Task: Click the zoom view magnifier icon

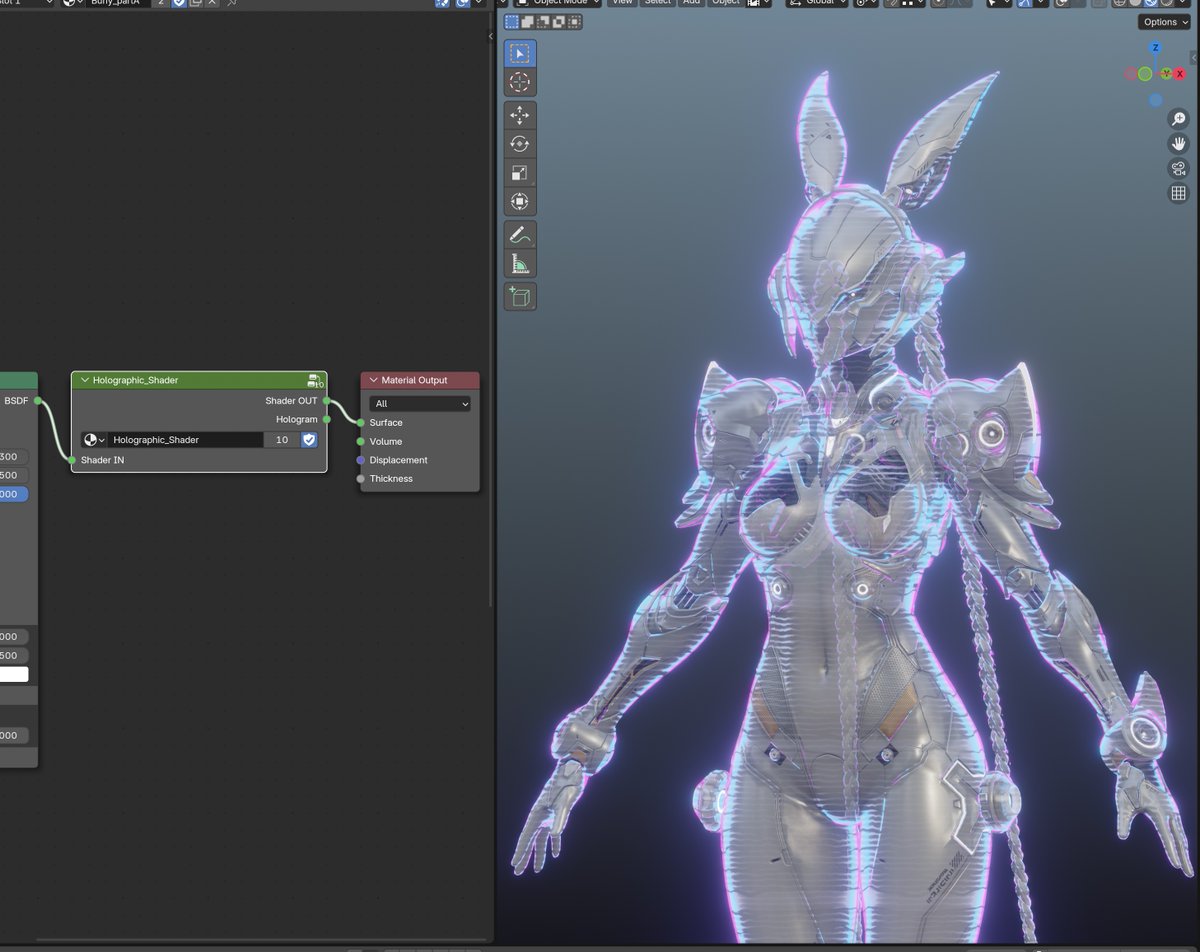Action: (x=1178, y=118)
